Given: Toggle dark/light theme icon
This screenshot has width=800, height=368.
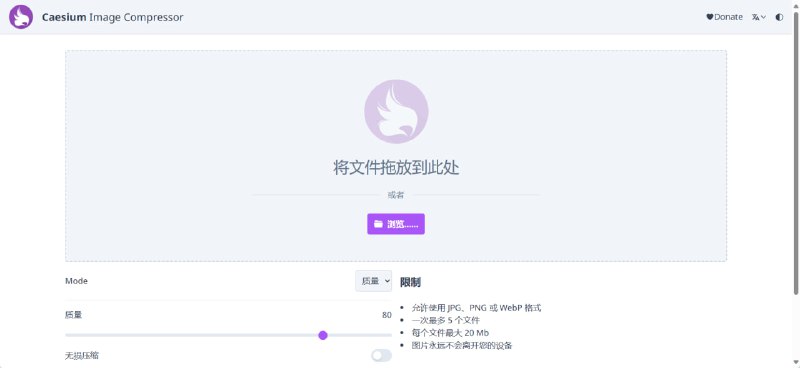Looking at the screenshot, I should pyautogui.click(x=779, y=17).
